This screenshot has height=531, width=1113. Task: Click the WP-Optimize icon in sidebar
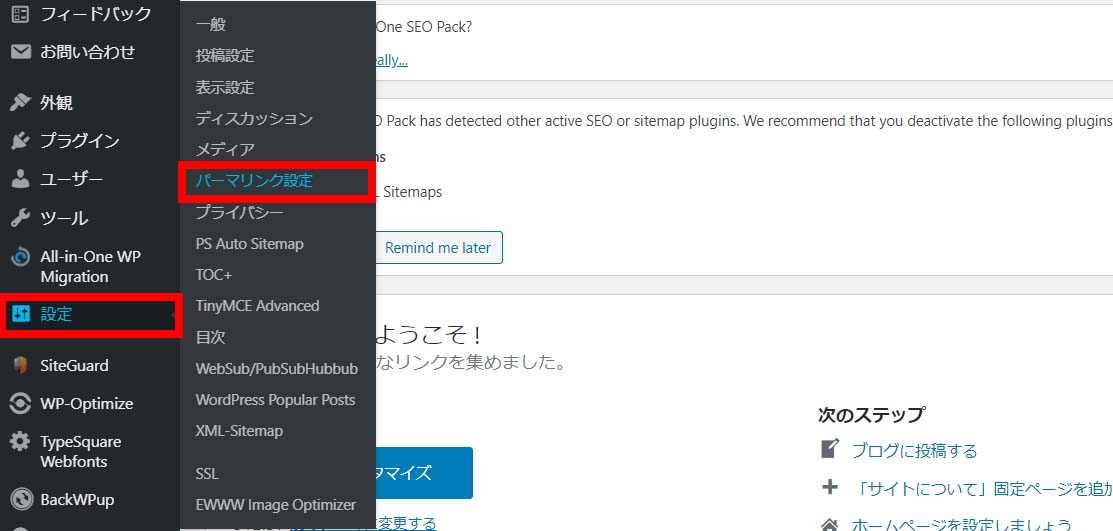(x=20, y=404)
